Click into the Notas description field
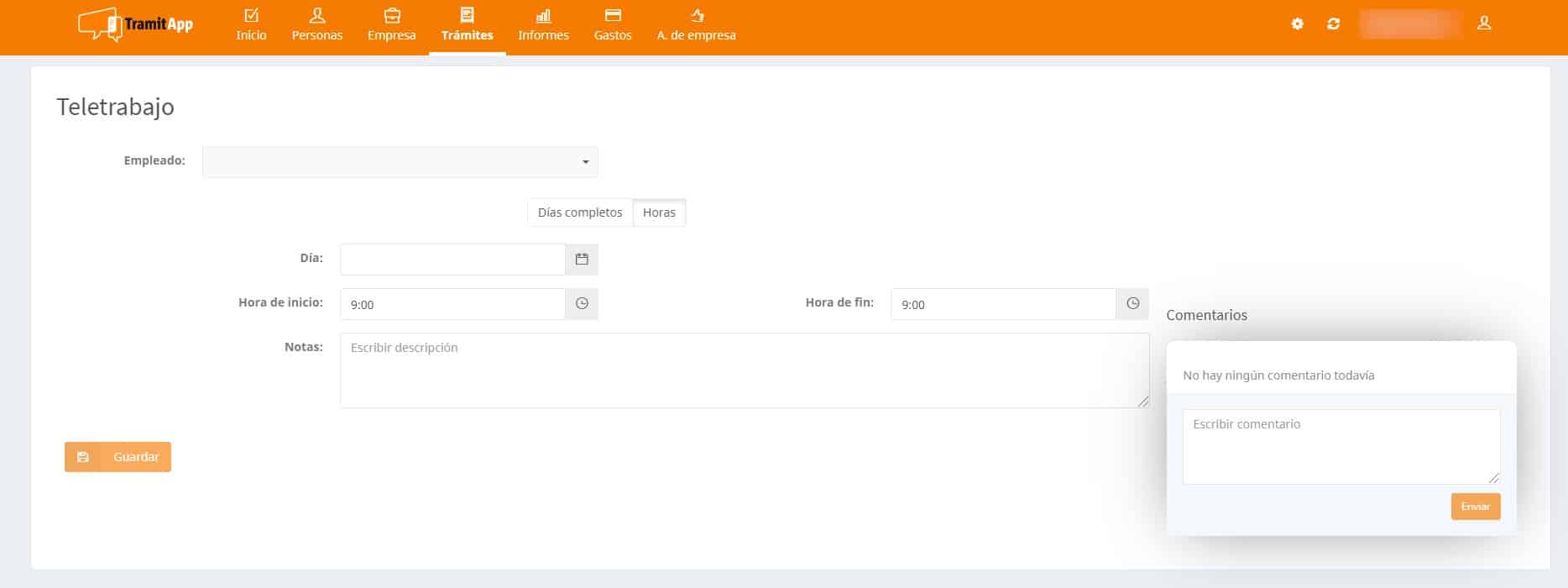This screenshot has width=1568, height=588. [x=744, y=370]
